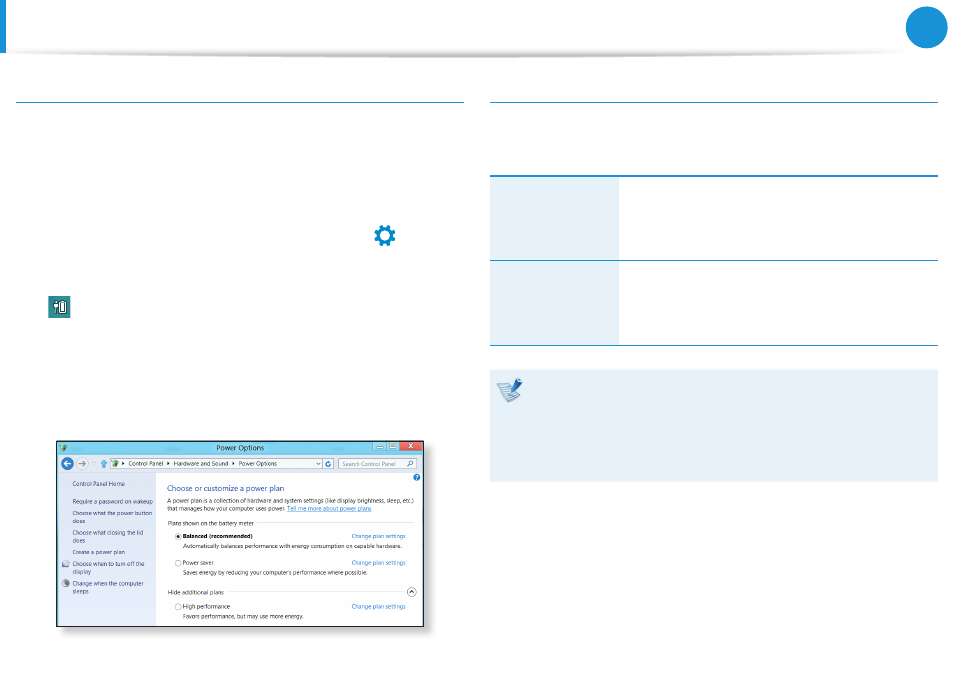954x677 pixels.
Task: Click the teal battery power icon
Action: click(60, 306)
